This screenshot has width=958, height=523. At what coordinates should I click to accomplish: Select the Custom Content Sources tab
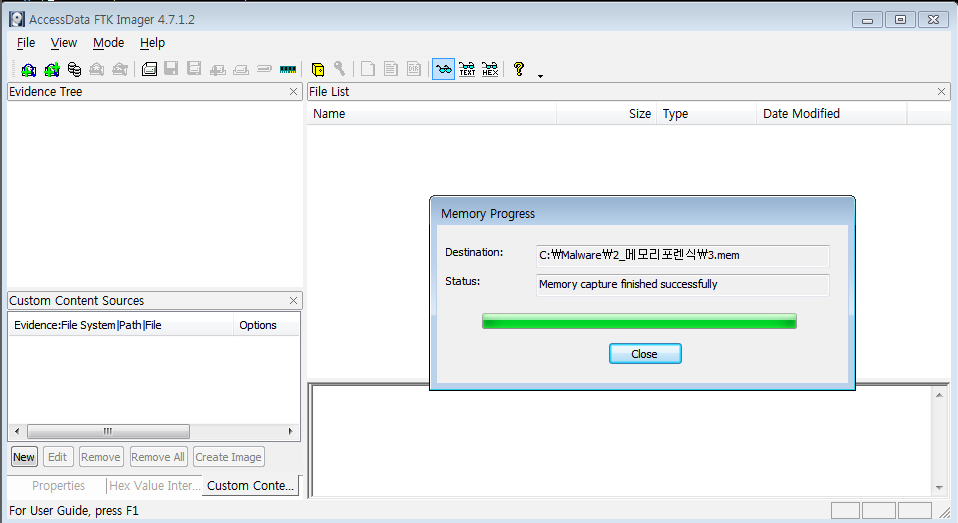click(x=250, y=486)
